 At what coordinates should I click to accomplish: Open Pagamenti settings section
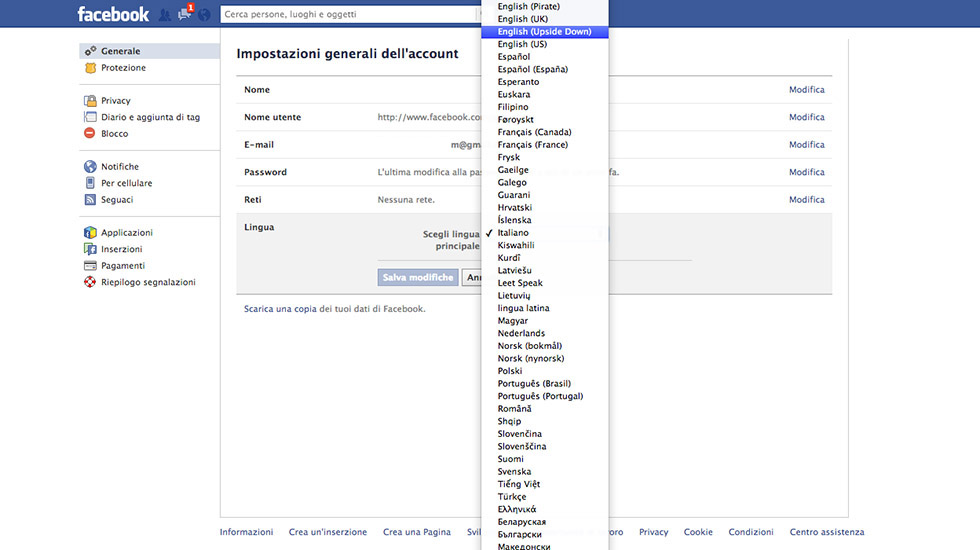coord(123,266)
